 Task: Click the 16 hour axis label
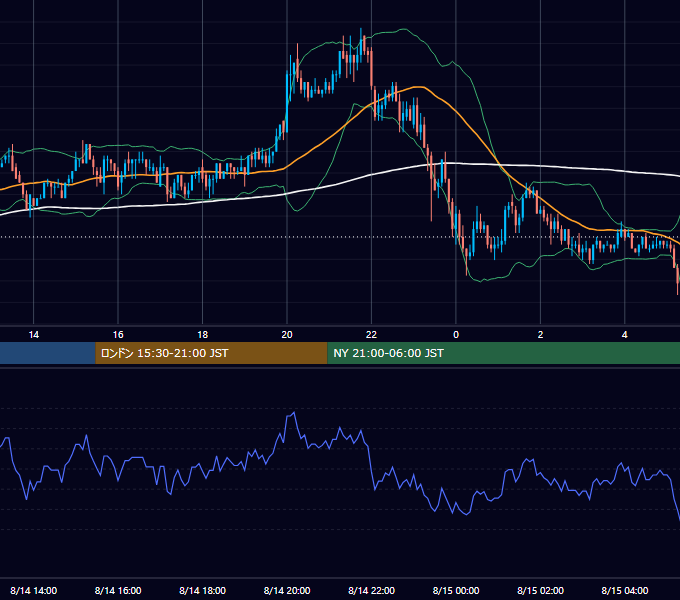[118, 335]
